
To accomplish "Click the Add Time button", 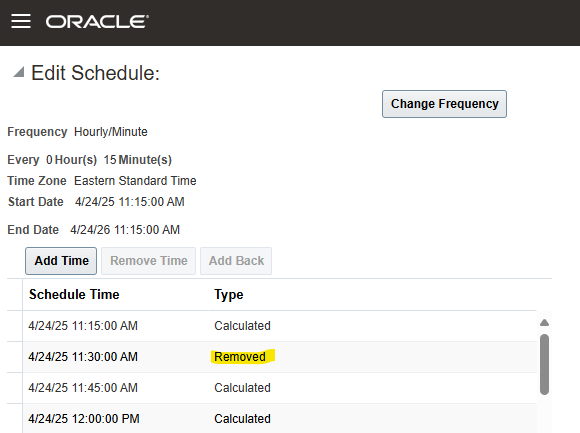I will tap(61, 261).
